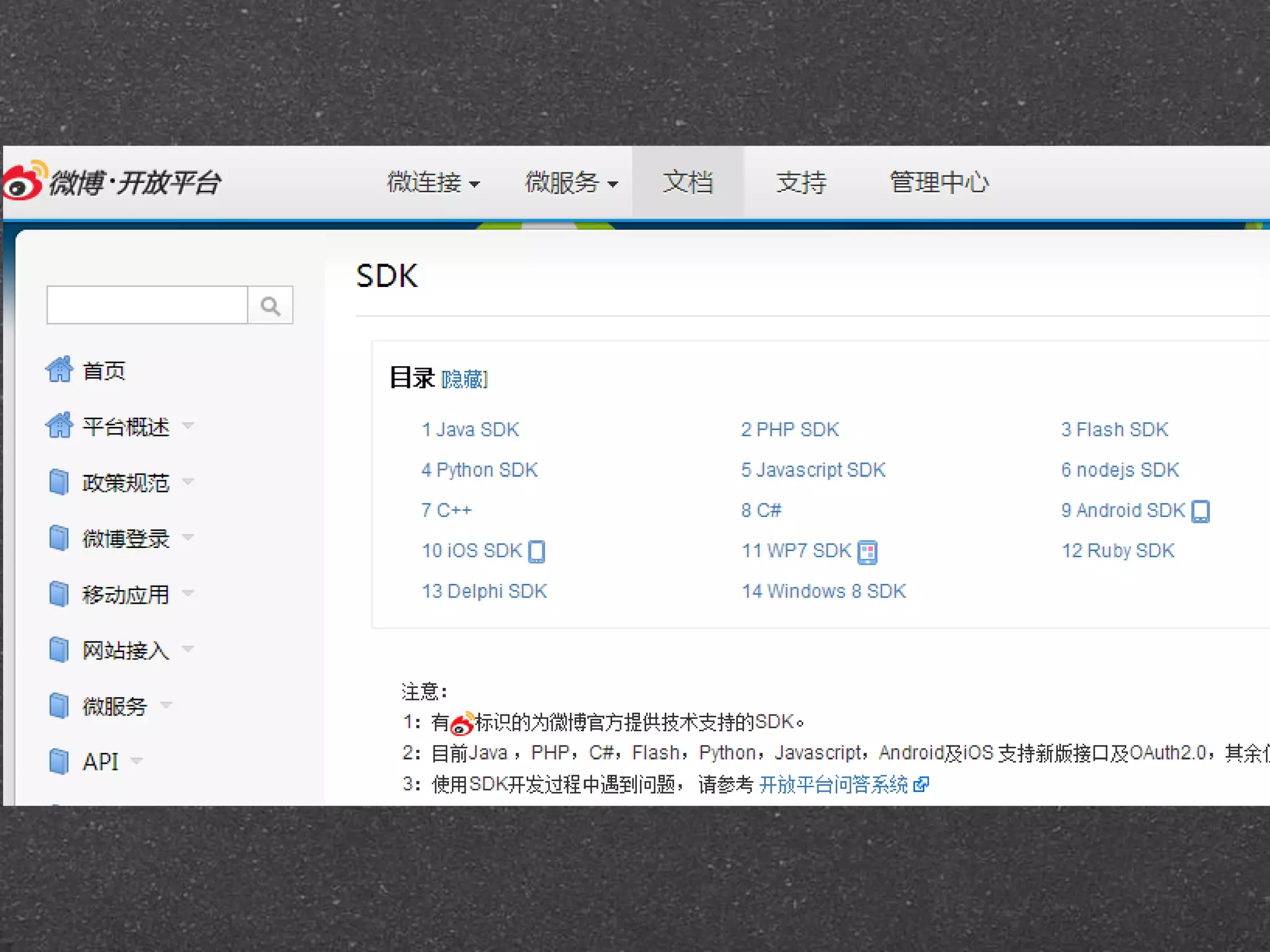Expand the 网站接入 sidebar arrow

click(x=188, y=649)
